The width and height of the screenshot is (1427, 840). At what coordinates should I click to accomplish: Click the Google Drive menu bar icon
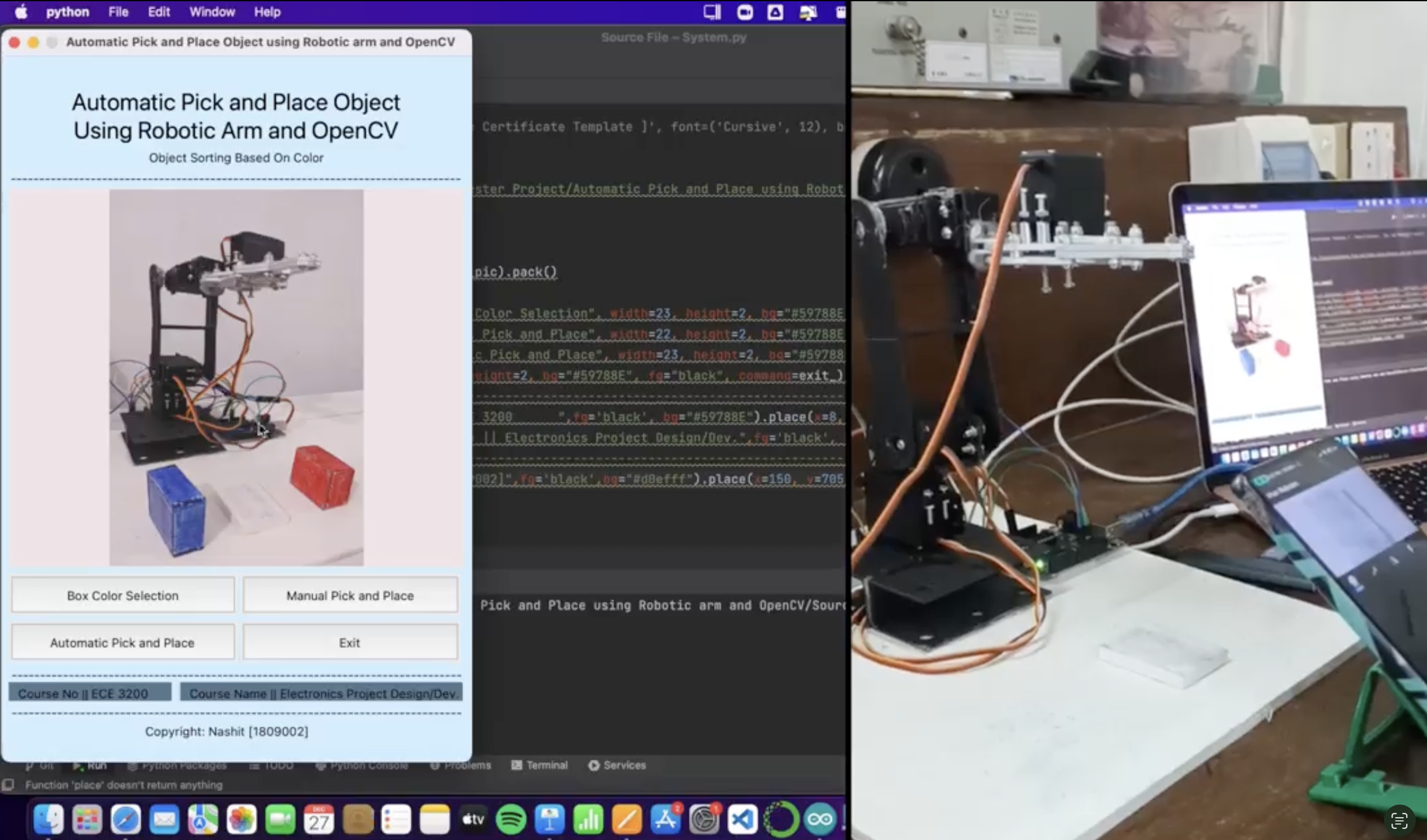(x=775, y=12)
